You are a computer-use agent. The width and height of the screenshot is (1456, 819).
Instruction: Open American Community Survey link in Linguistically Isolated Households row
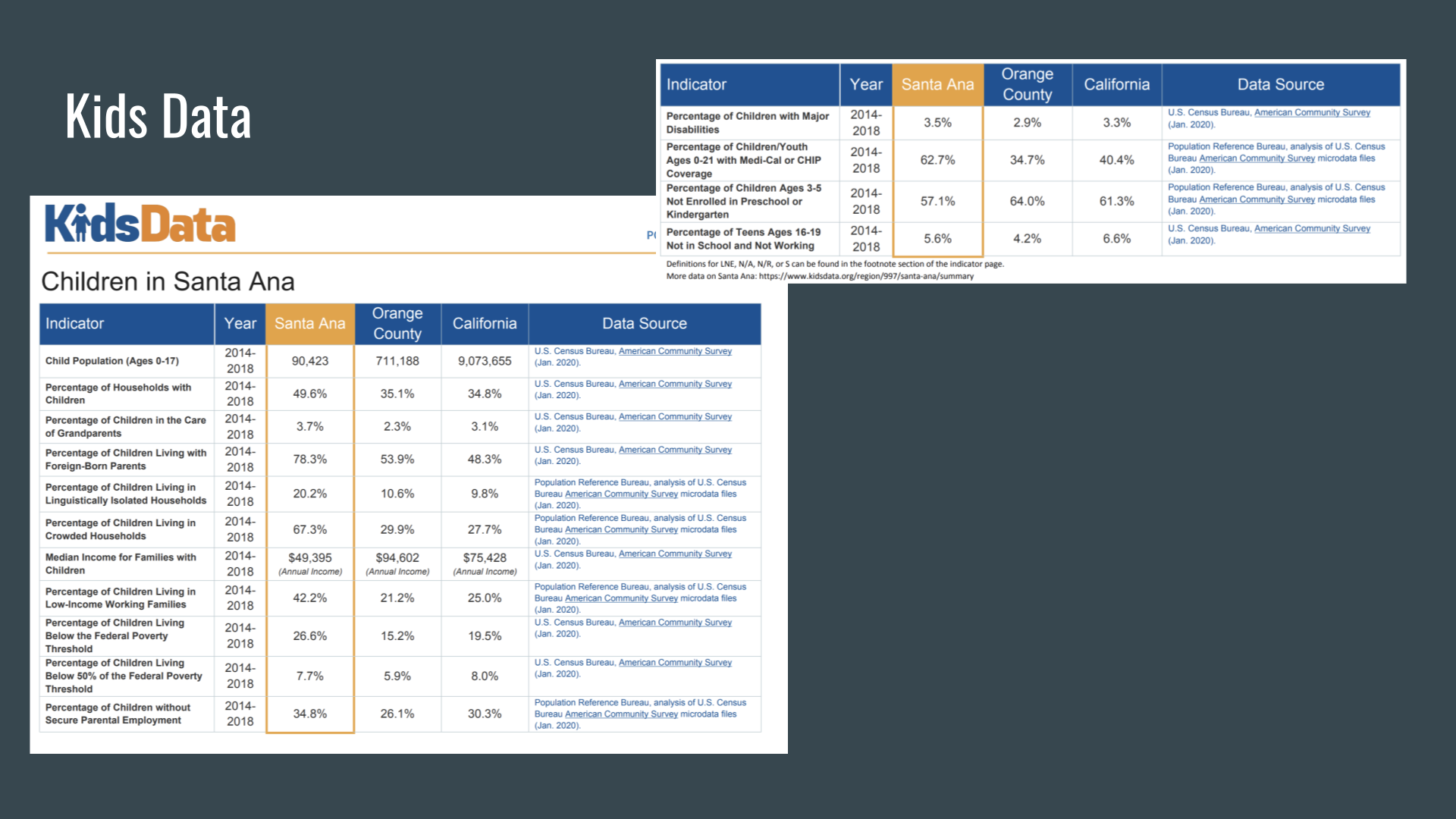[x=621, y=494]
